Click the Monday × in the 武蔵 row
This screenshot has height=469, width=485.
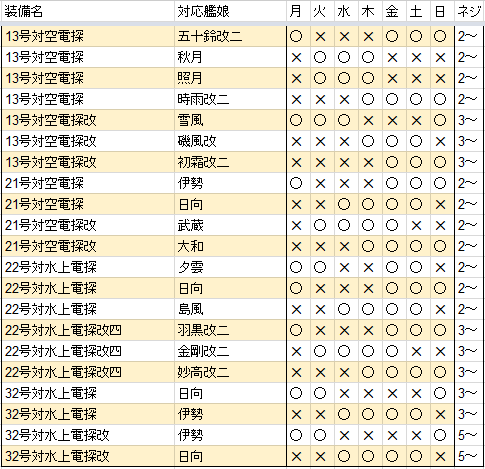tap(296, 226)
